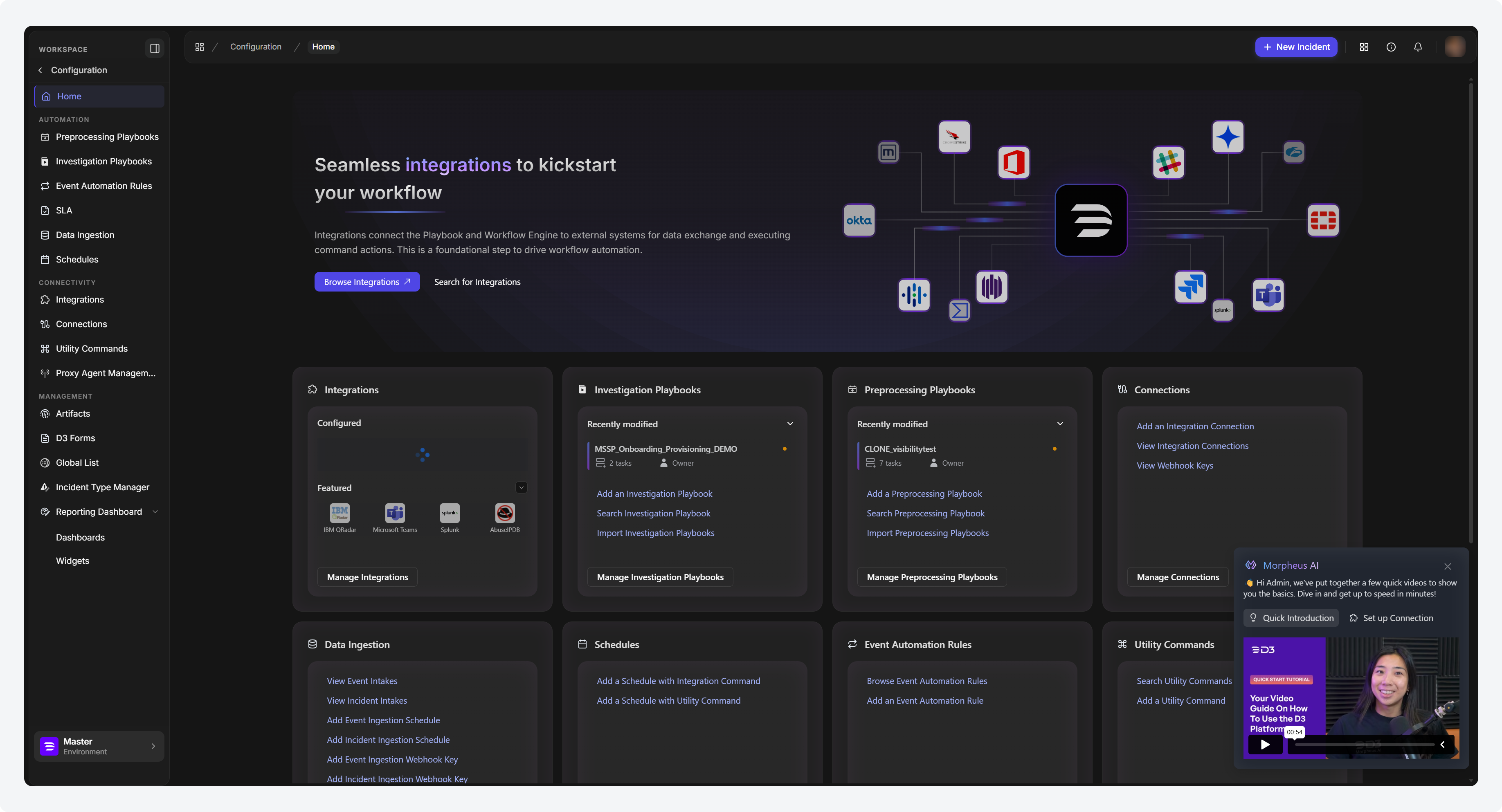1502x812 pixels.
Task: Collapse the video panel with left chevron
Action: [1442, 745]
